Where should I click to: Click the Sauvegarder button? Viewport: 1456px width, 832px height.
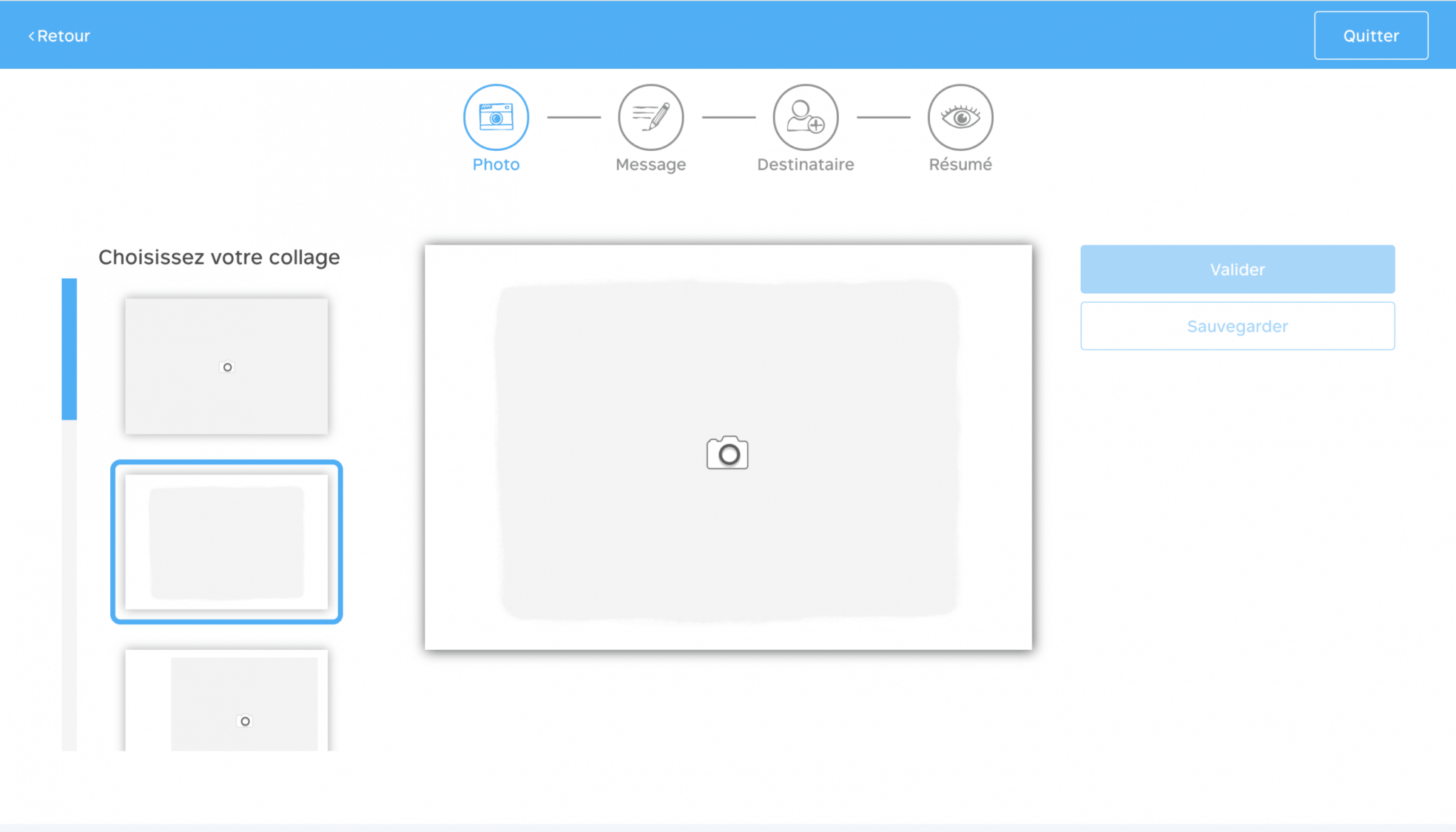point(1237,326)
